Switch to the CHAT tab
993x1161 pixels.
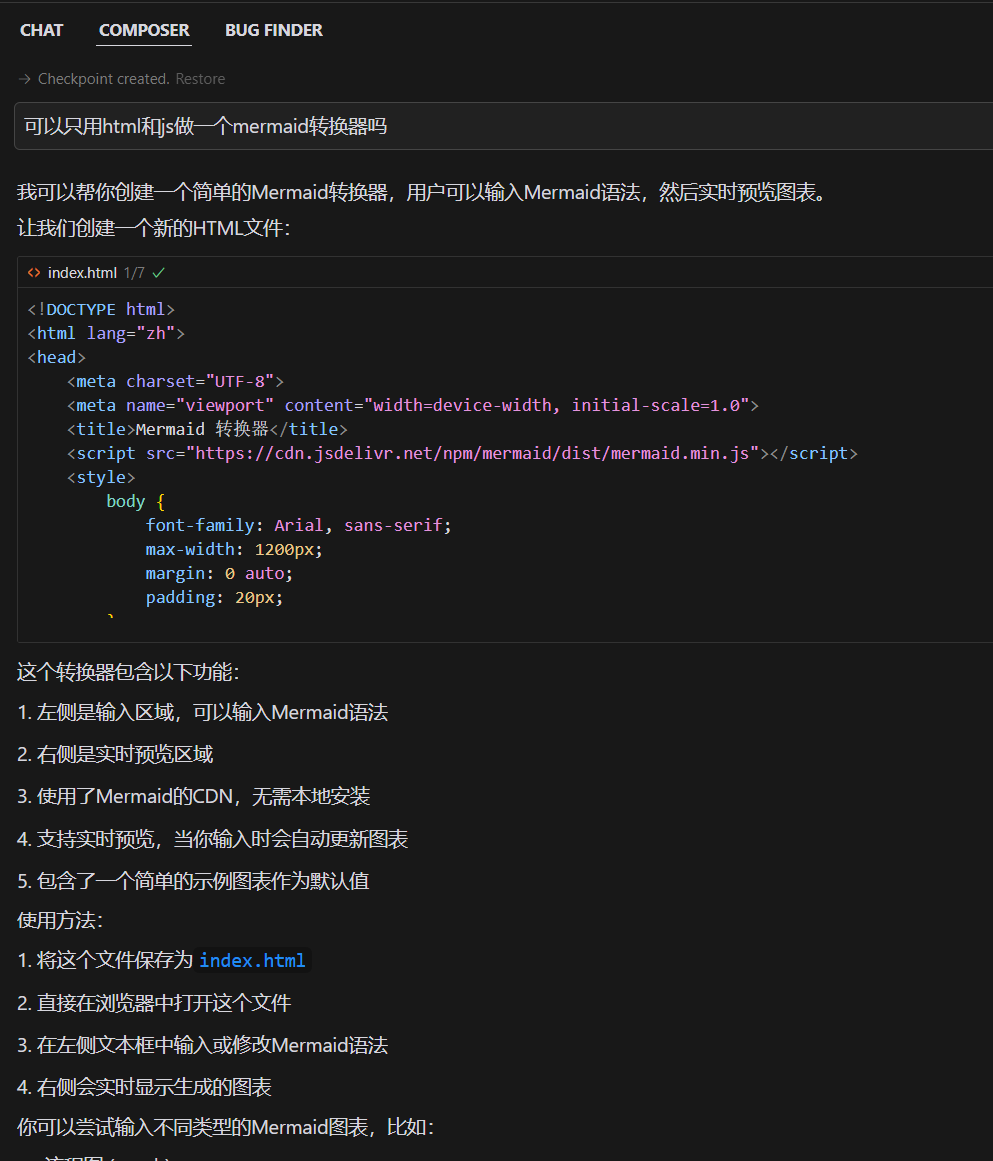point(41,30)
